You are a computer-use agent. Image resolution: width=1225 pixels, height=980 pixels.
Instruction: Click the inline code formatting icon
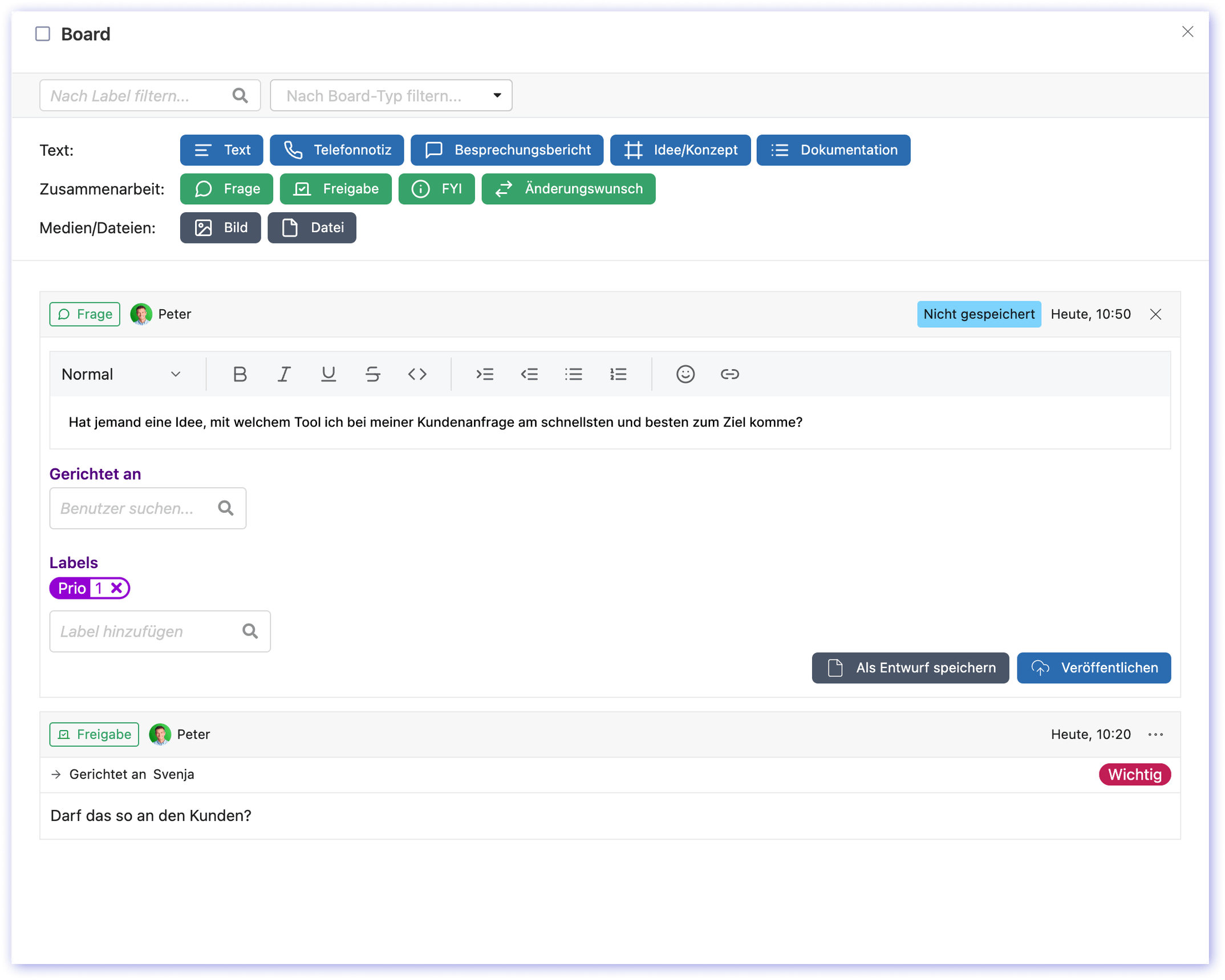[x=417, y=374]
